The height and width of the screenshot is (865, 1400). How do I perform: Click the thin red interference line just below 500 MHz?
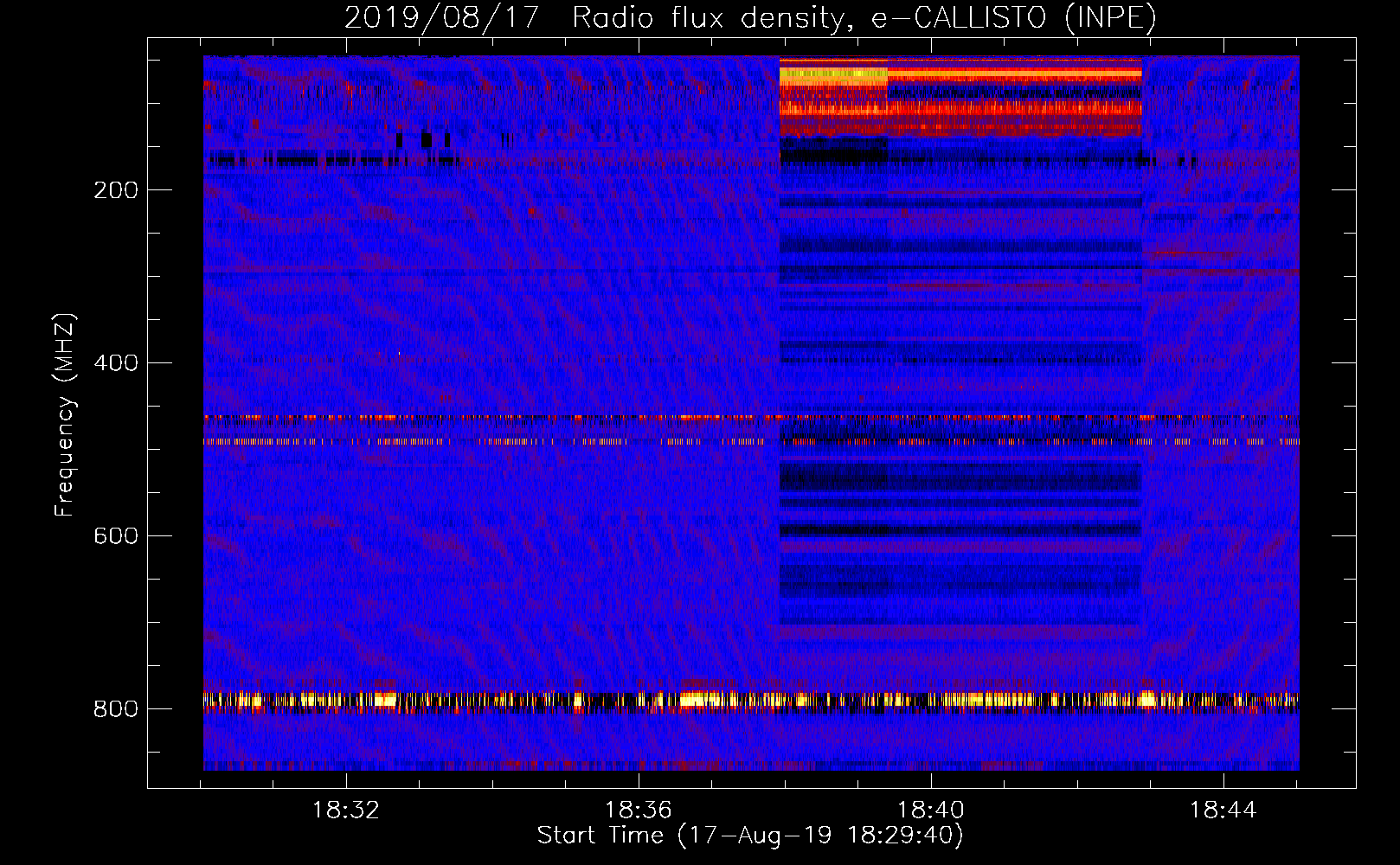click(751, 441)
